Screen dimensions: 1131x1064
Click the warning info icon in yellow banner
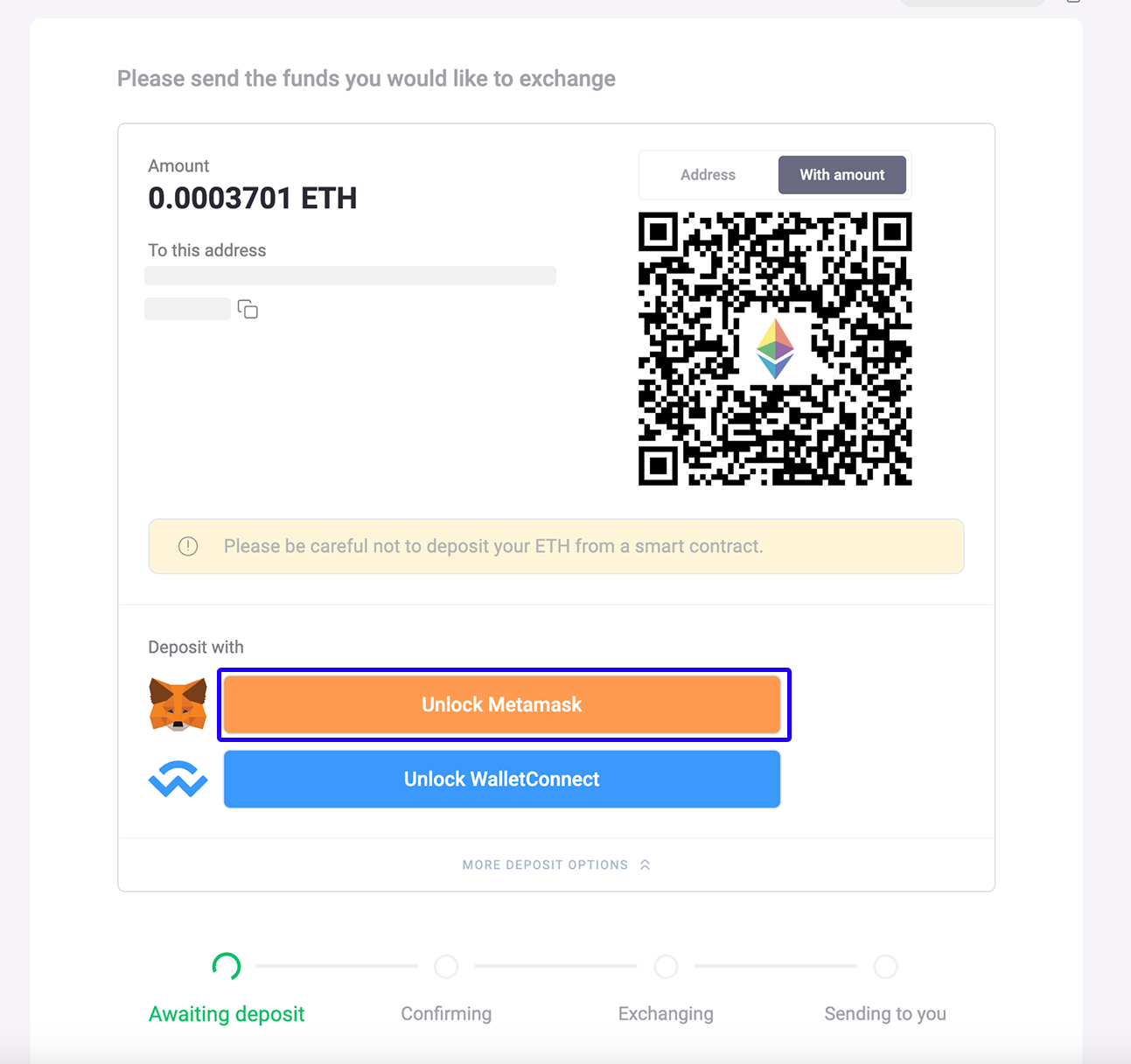(x=188, y=547)
